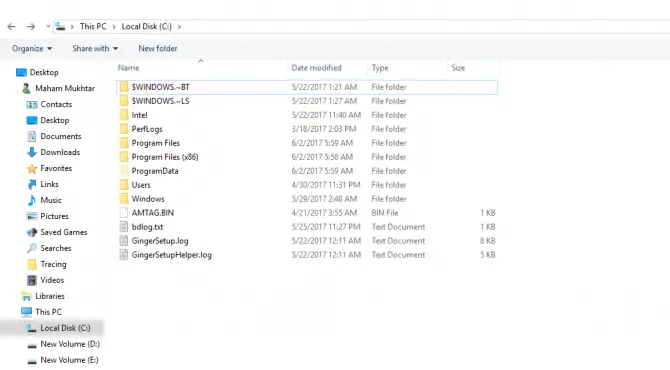Open New Volume (E:) drive
Screen dimensions: 670x370
pos(62,360)
